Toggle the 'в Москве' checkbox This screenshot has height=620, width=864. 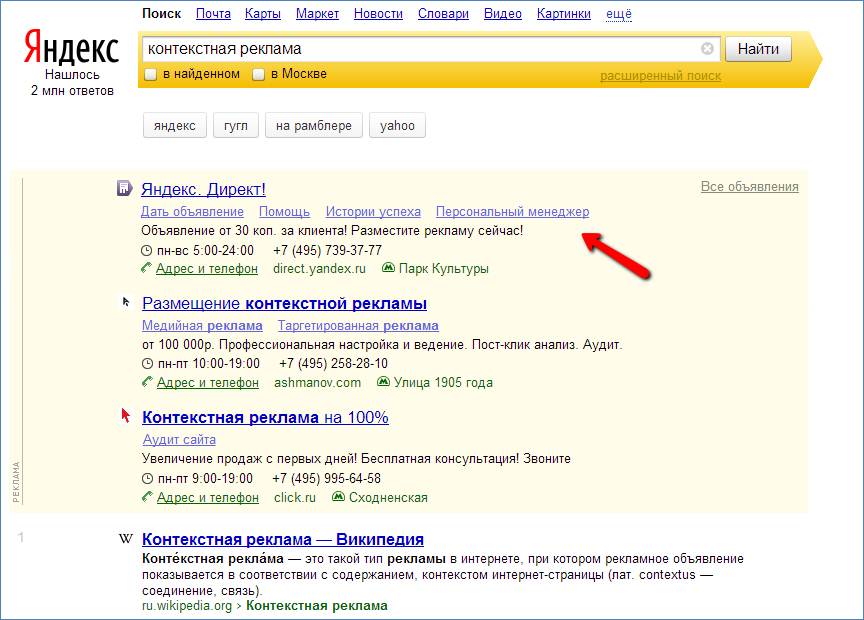[x=258, y=74]
